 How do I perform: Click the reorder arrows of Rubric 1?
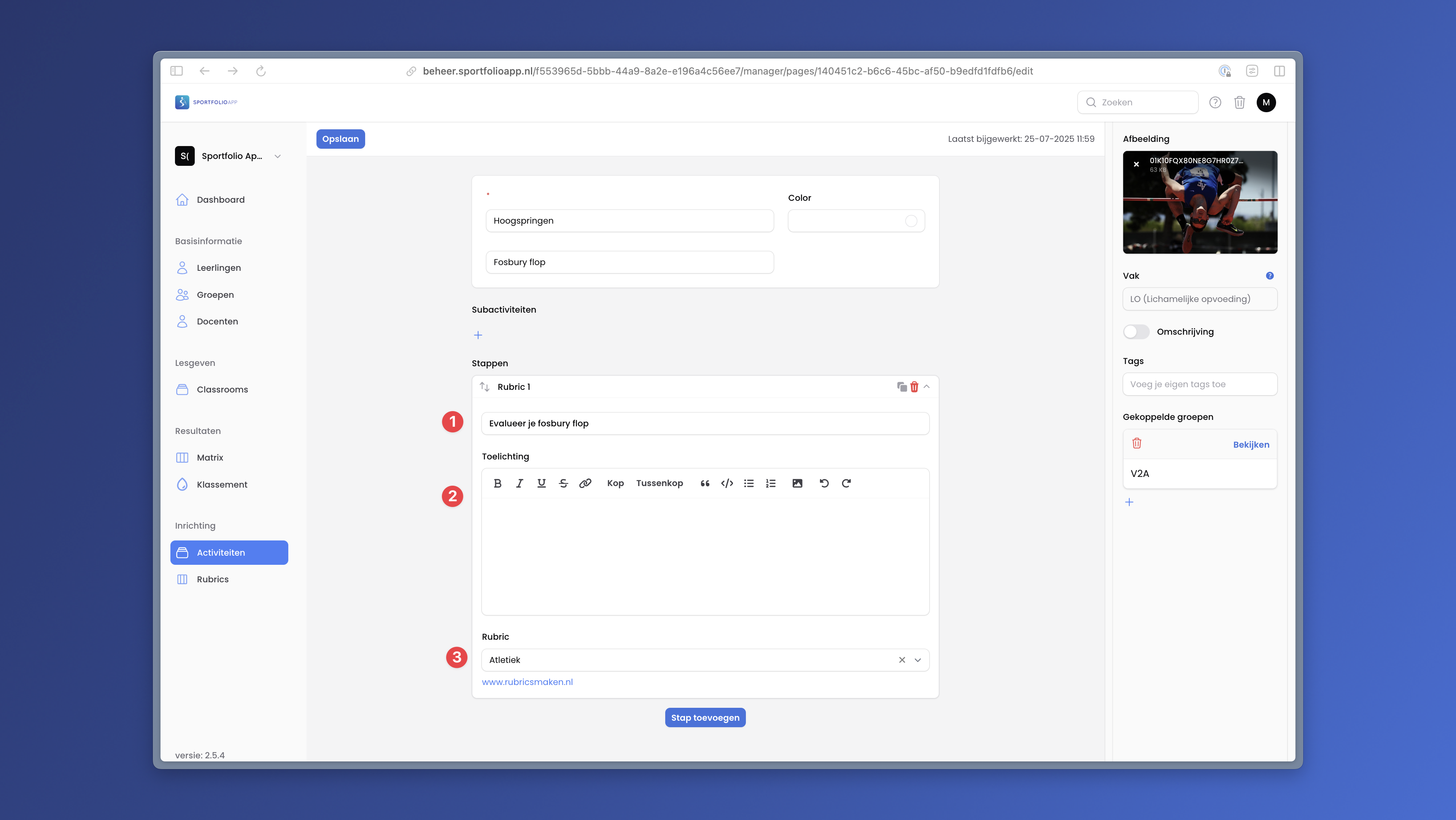[x=485, y=386]
